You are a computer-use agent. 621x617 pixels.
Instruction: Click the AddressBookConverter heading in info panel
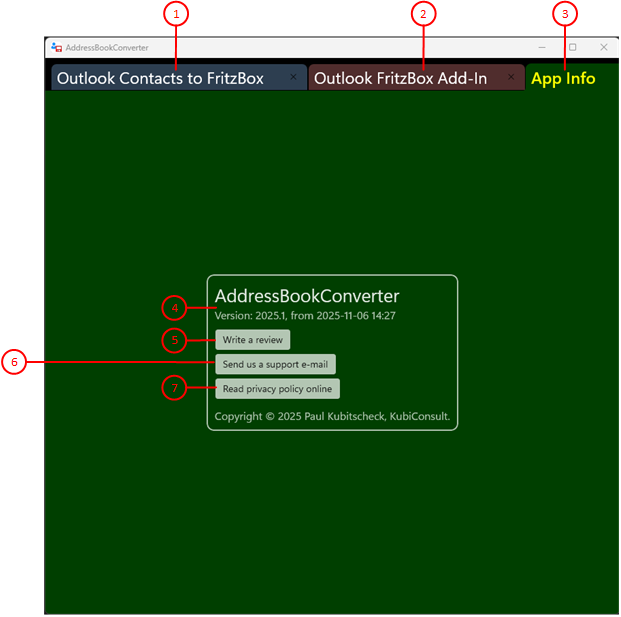pos(307,296)
